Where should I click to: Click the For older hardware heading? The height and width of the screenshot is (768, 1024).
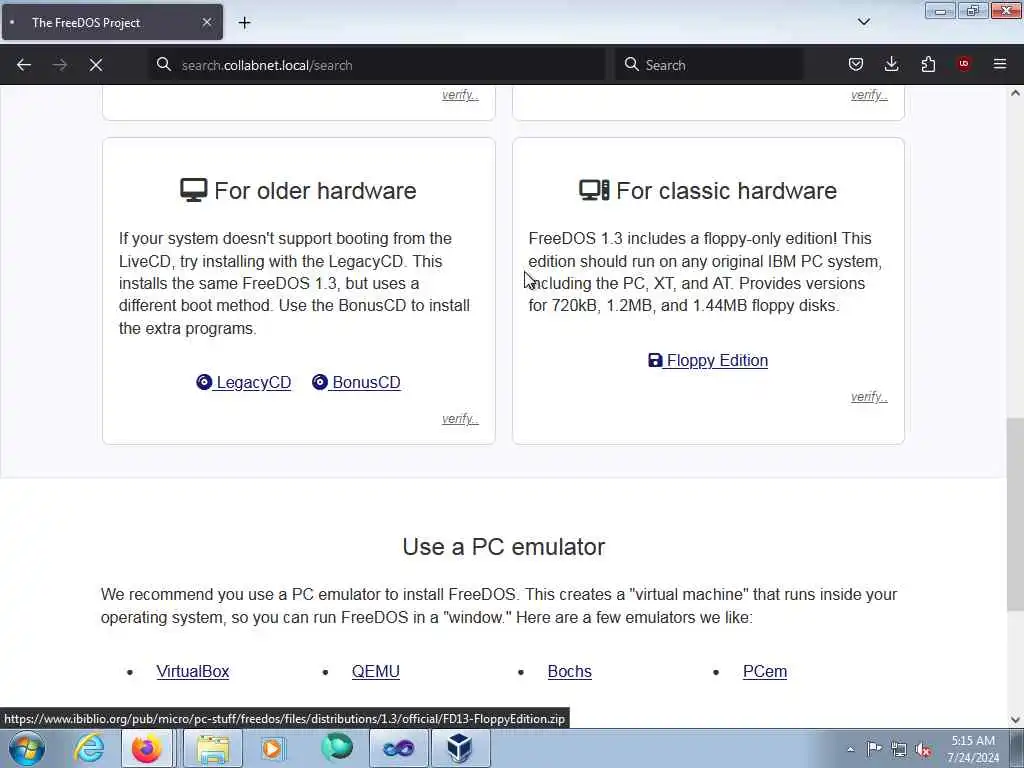point(298,191)
